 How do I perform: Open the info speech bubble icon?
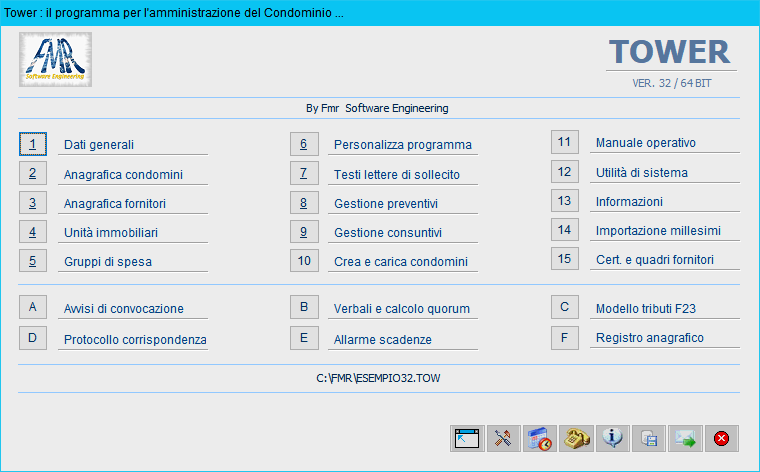coord(613,439)
